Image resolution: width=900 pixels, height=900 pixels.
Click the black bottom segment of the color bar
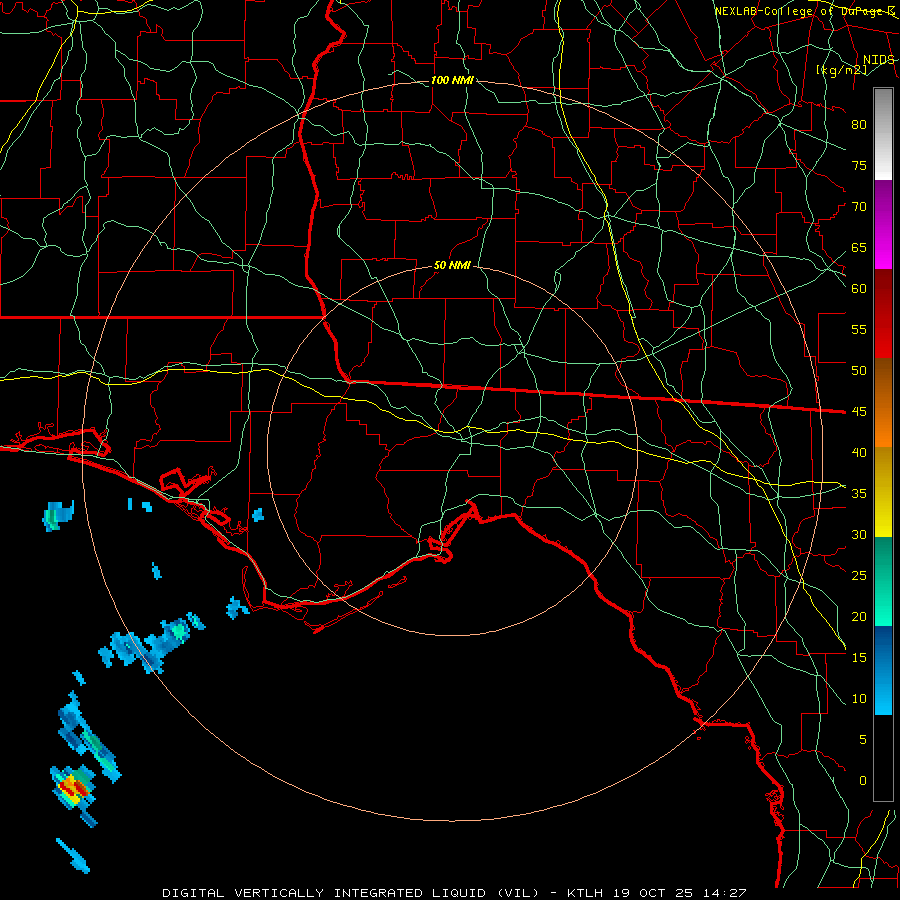pos(883,758)
